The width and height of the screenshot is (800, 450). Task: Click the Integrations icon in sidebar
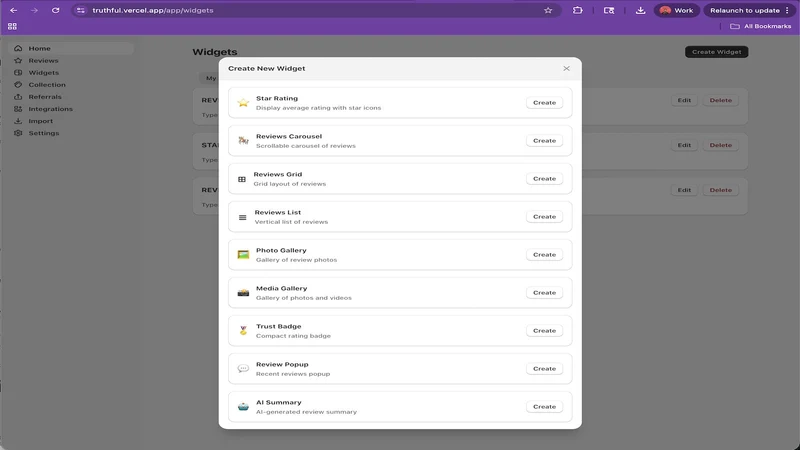point(18,109)
